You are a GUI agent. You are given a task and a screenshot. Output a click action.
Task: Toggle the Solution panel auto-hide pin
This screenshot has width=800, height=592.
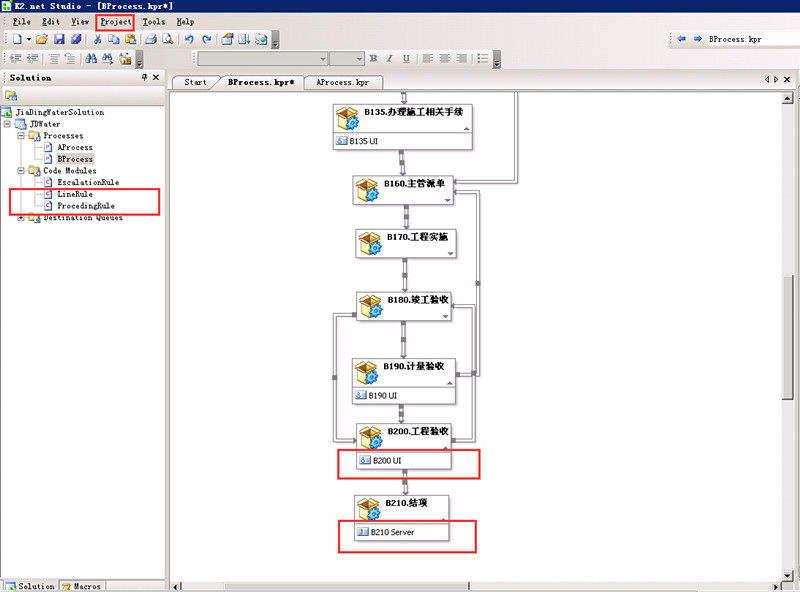coord(144,77)
